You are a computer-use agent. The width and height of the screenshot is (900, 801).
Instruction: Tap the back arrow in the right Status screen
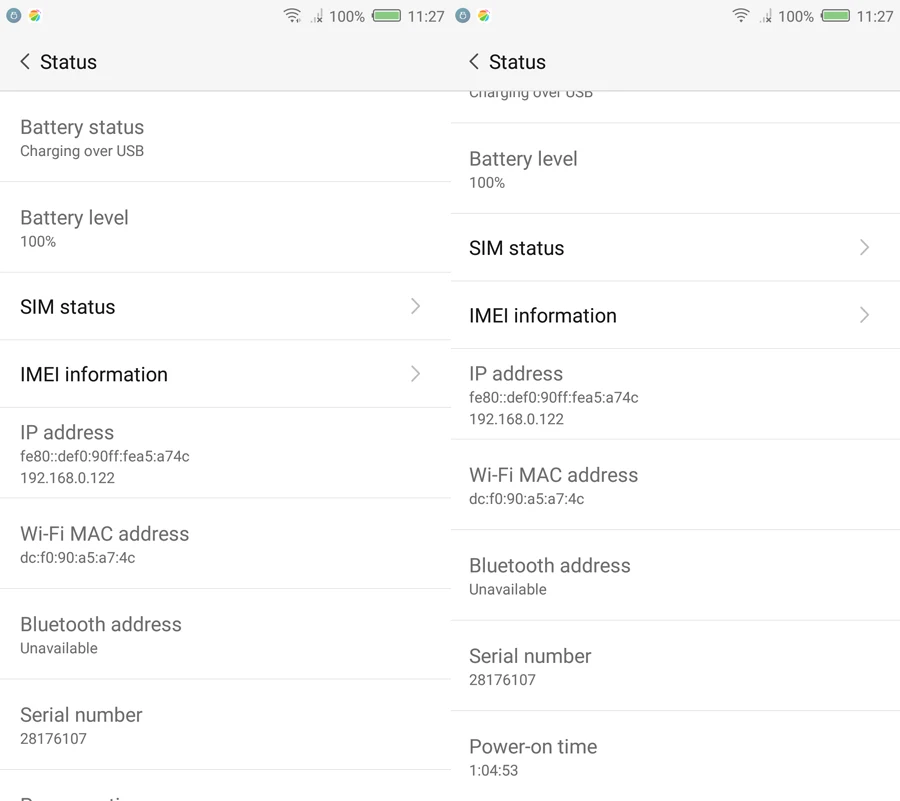(474, 62)
